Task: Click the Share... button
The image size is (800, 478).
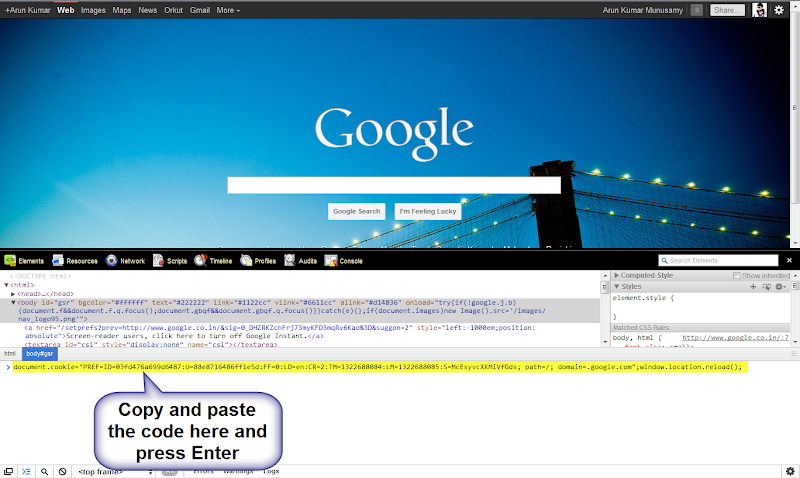Action: point(727,10)
